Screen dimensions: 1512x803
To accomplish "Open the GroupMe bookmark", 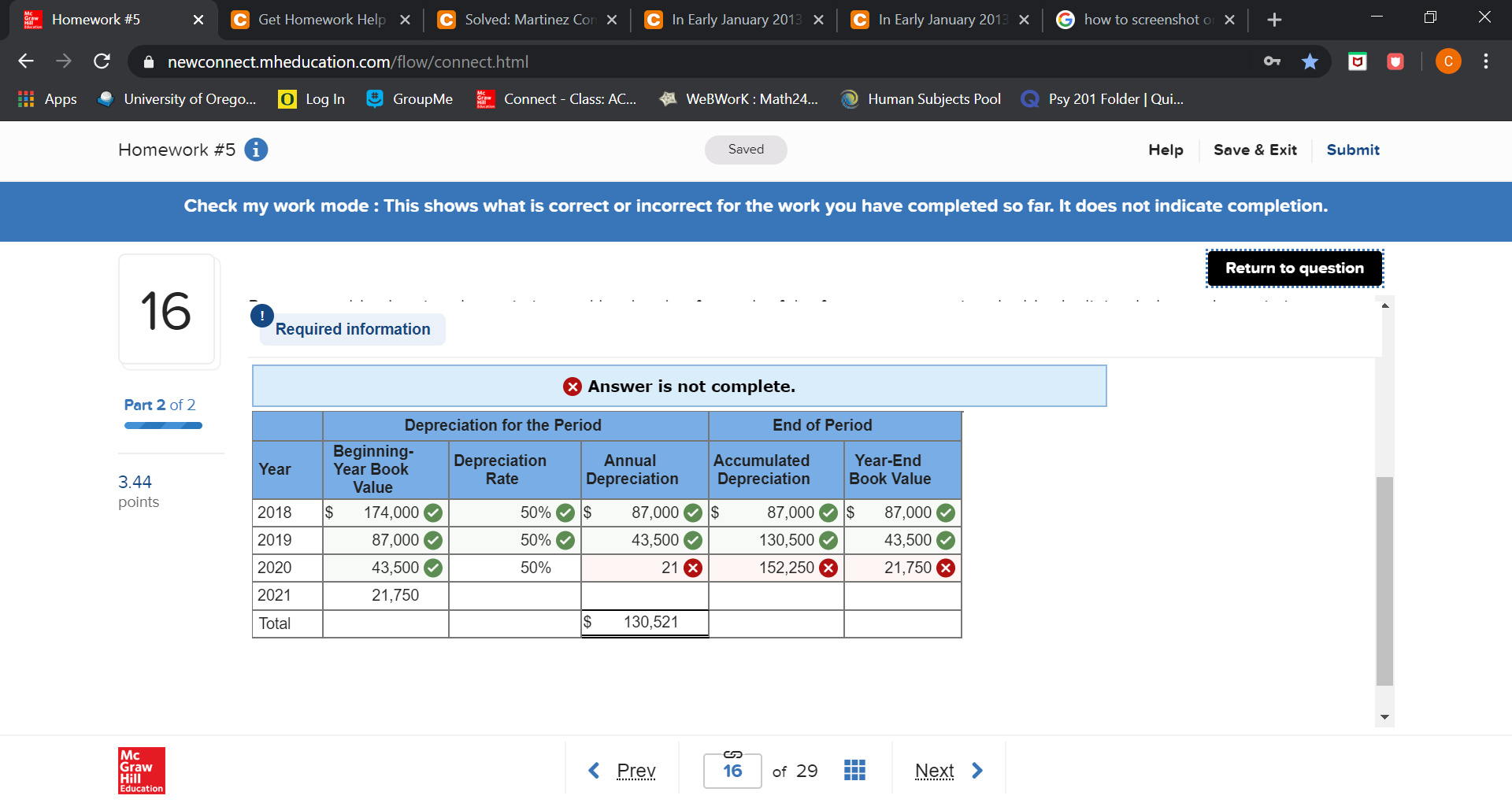I will pos(409,99).
